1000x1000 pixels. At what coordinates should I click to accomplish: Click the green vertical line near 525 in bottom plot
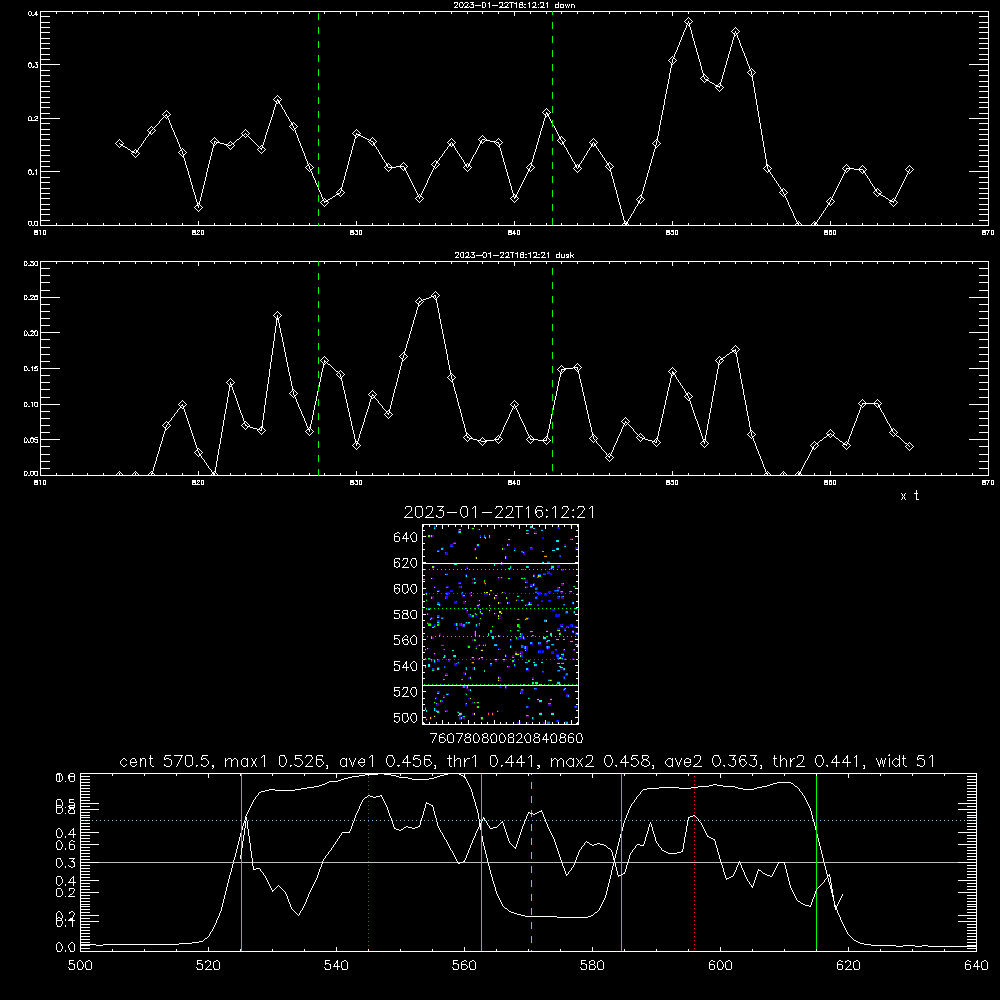coord(241,862)
